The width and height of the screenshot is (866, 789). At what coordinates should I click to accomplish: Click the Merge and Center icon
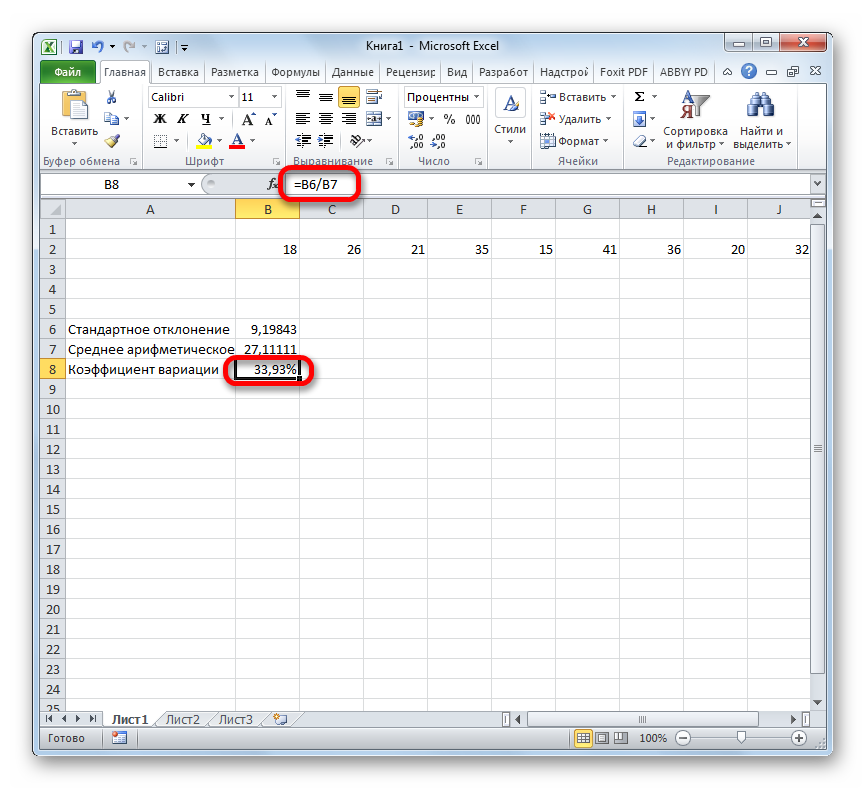374,119
